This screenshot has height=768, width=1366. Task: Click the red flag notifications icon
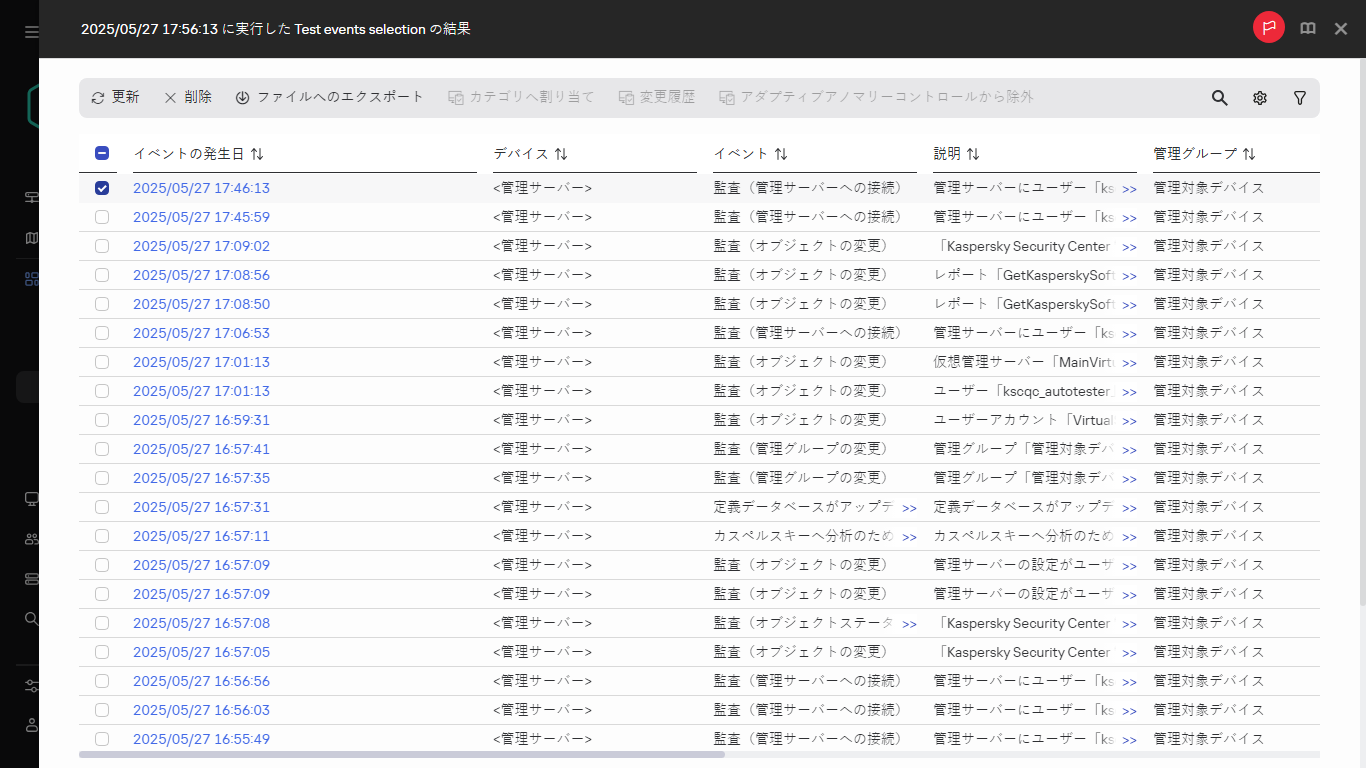tap(1268, 28)
